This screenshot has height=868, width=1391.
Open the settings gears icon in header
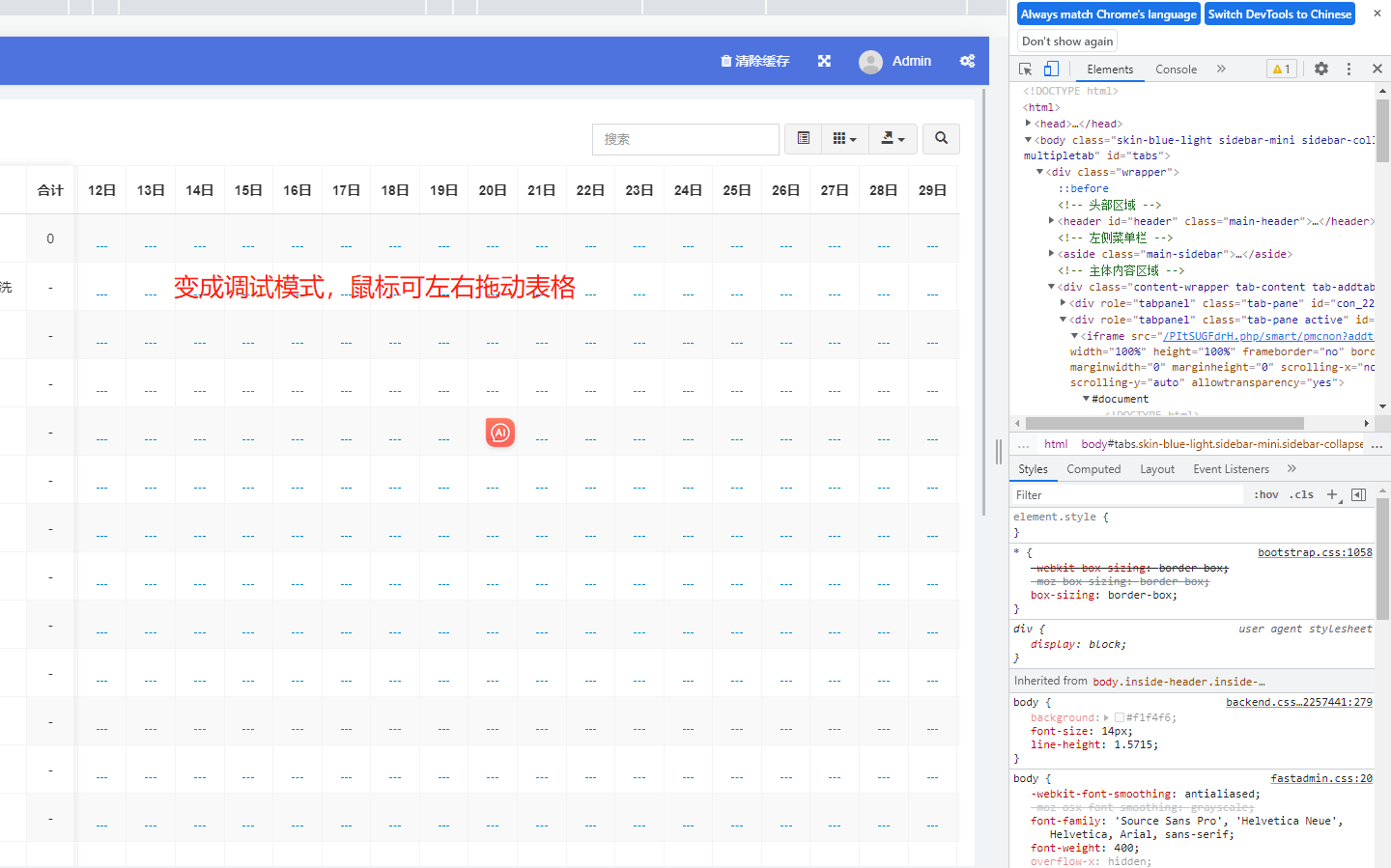967,61
